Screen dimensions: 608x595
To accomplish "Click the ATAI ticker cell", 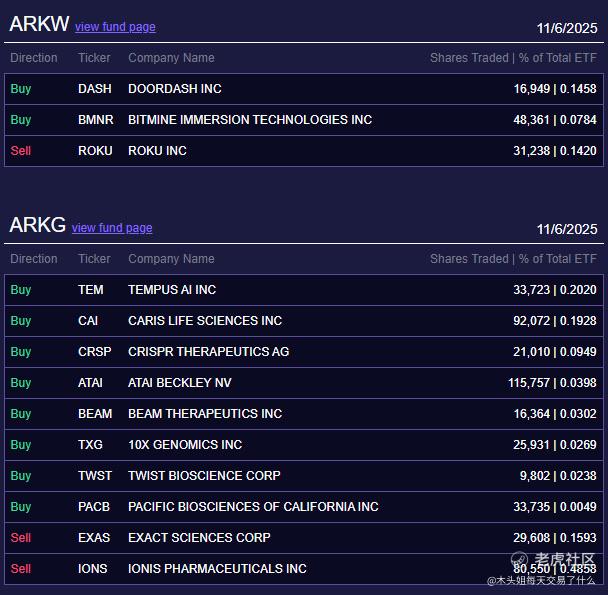I will 90,383.
